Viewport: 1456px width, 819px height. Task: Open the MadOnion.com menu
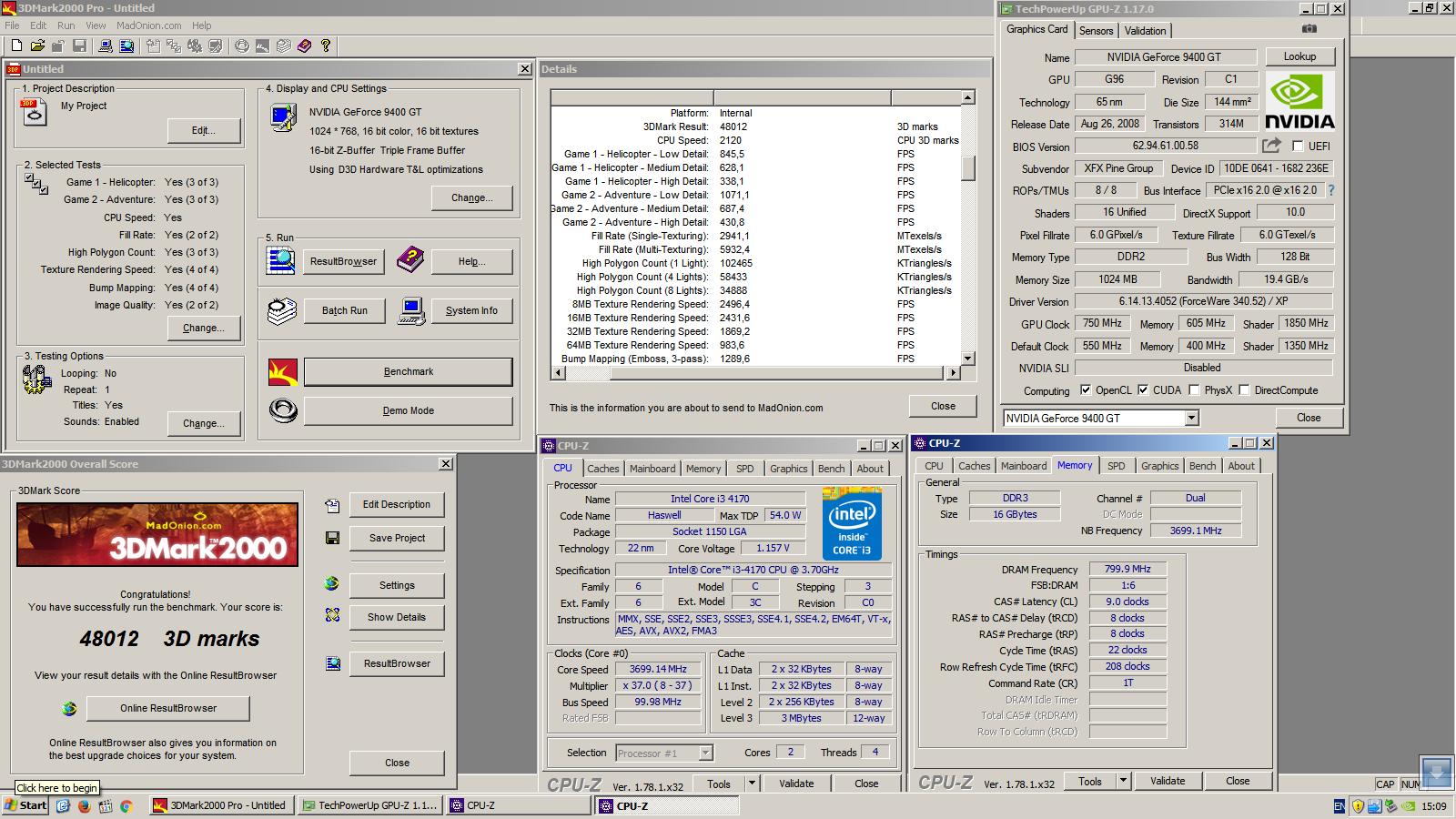click(x=148, y=25)
